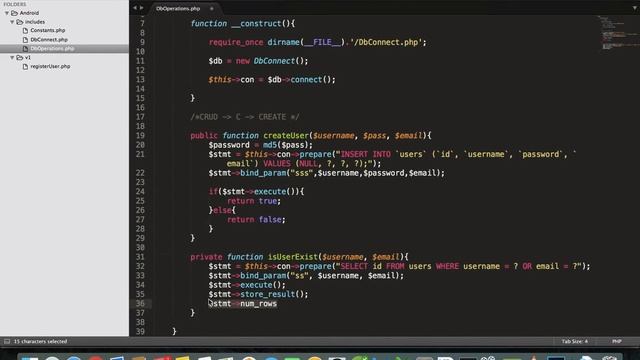Select the v1 folder label
This screenshot has height=360, width=640.
28,58
